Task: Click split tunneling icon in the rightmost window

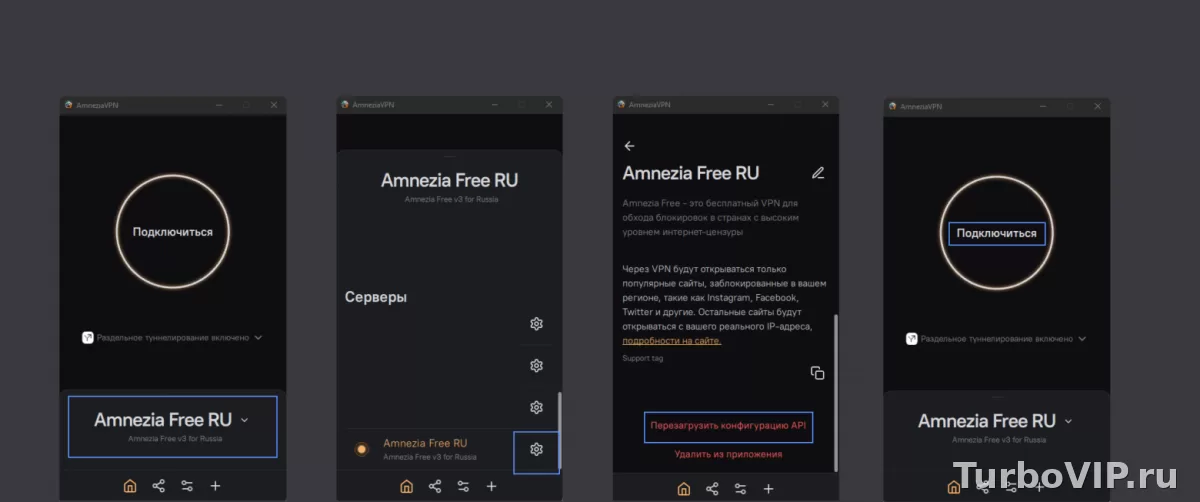Action: point(911,339)
